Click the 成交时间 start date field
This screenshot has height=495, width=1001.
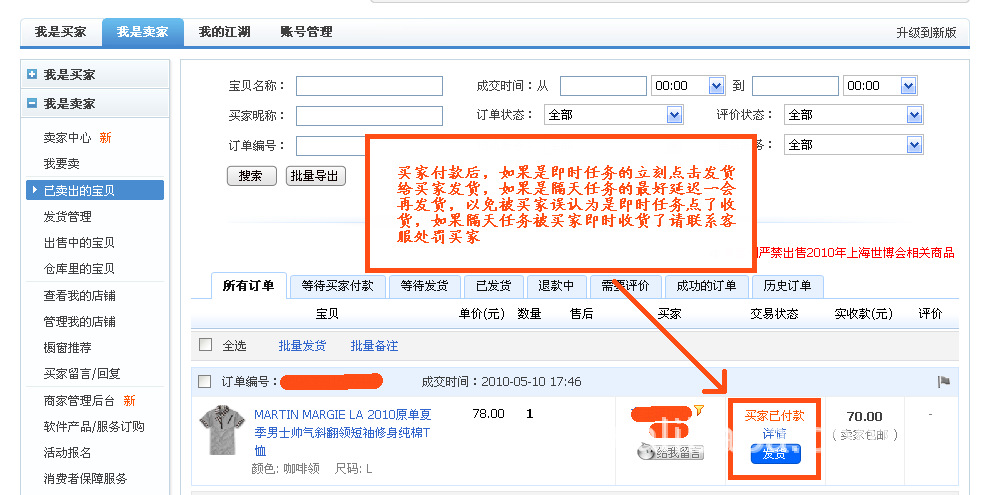coord(603,86)
